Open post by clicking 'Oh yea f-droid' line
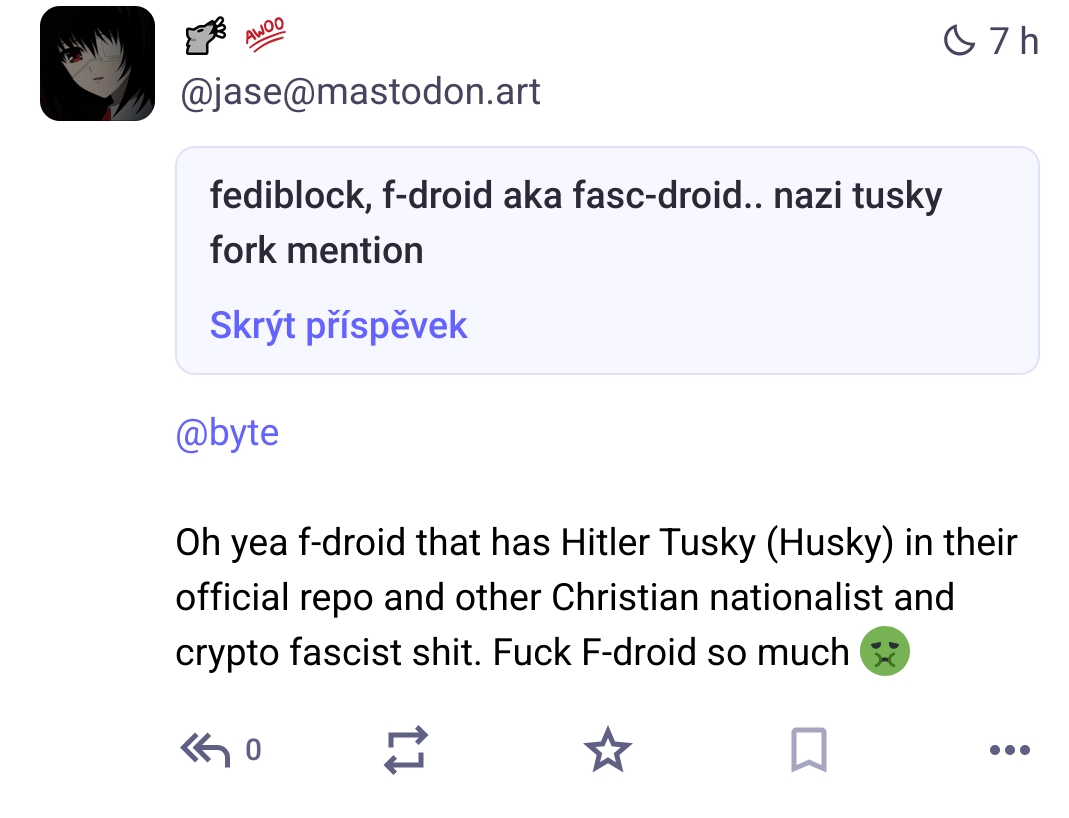The image size is (1069, 818). pyautogui.click(x=597, y=543)
